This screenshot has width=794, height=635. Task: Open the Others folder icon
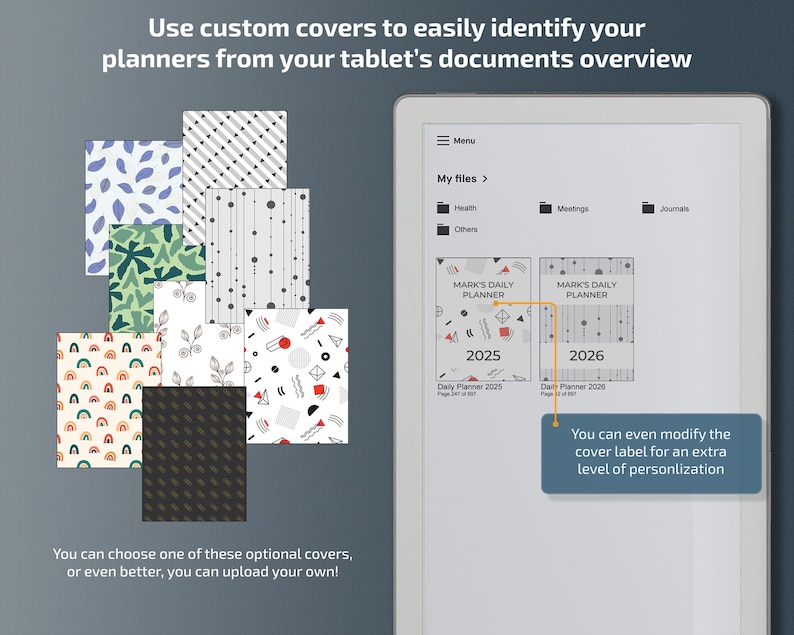coord(443,229)
